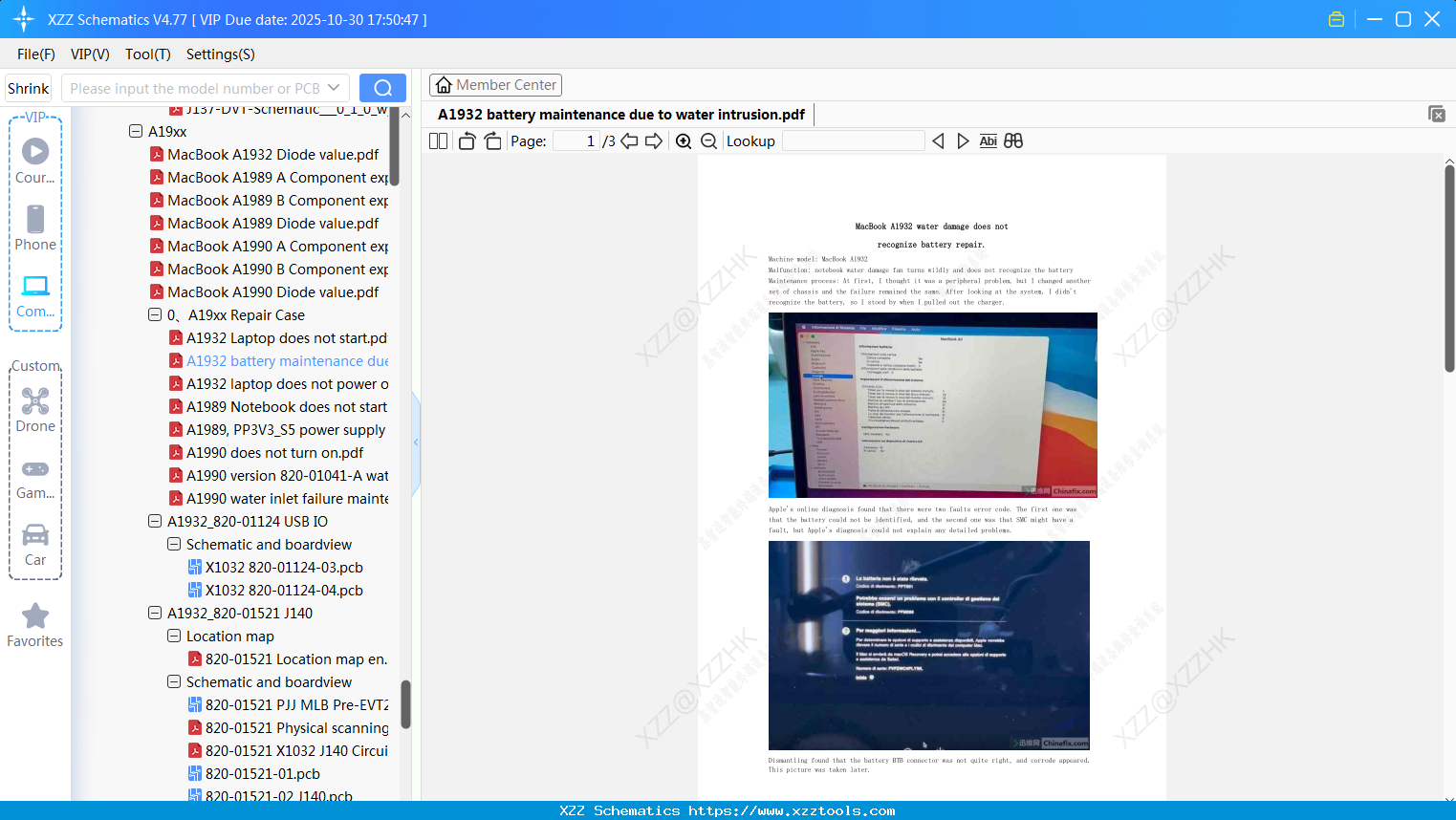Open MacBook A1989 B Component file
The width and height of the screenshot is (1456, 820).
(269, 201)
